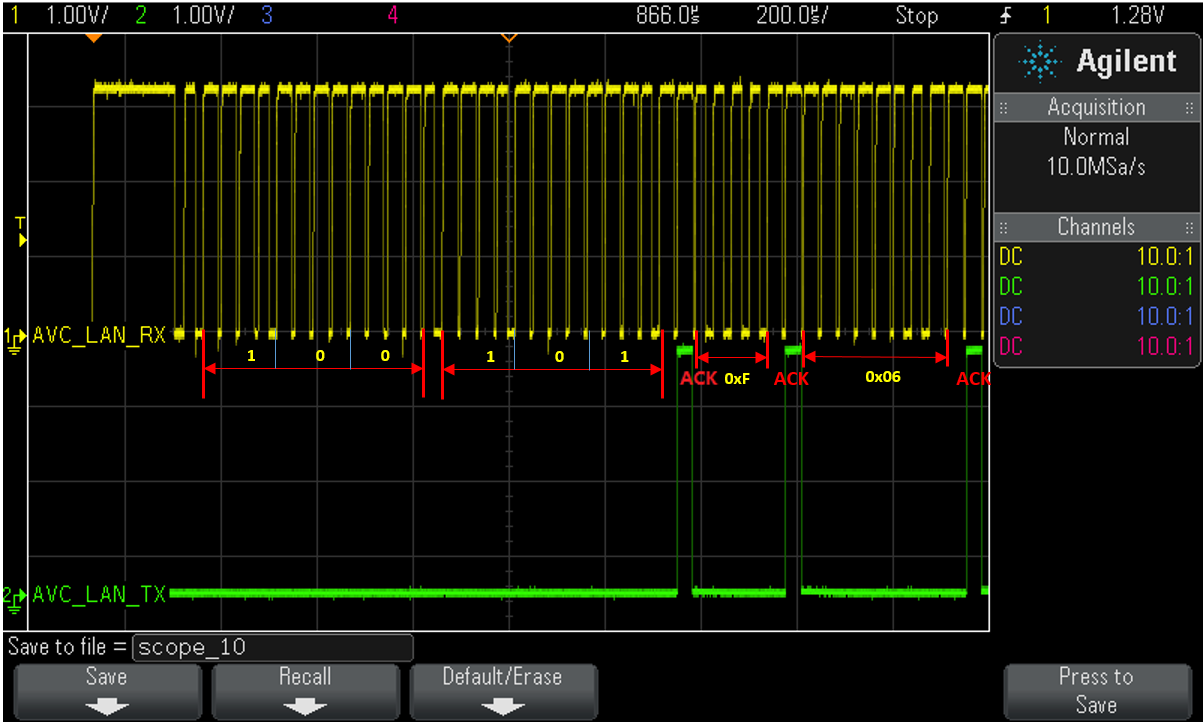Screen dimensions: 1204x724
Task: Open the Channels panel header
Action: coord(1097,227)
